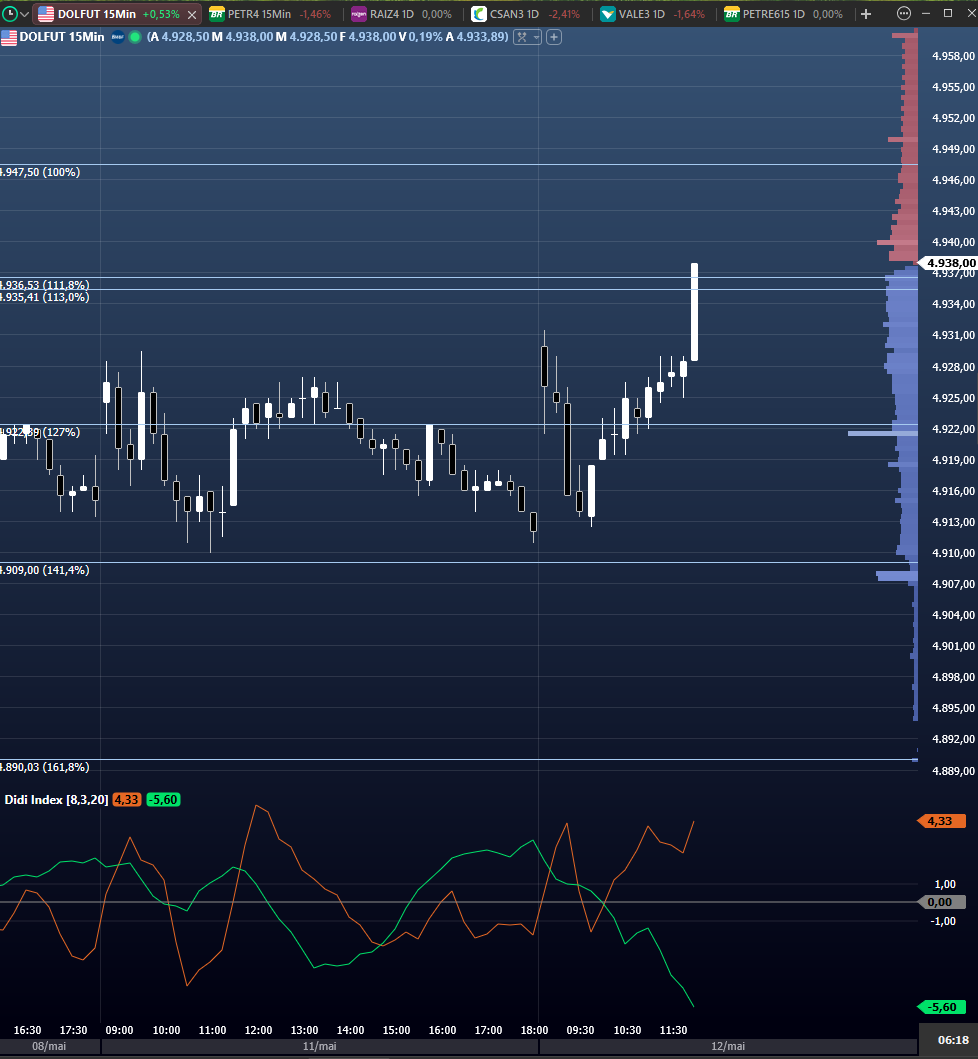Click the 11/mai date label on timeline
The image size is (978, 1059).
[319, 1046]
